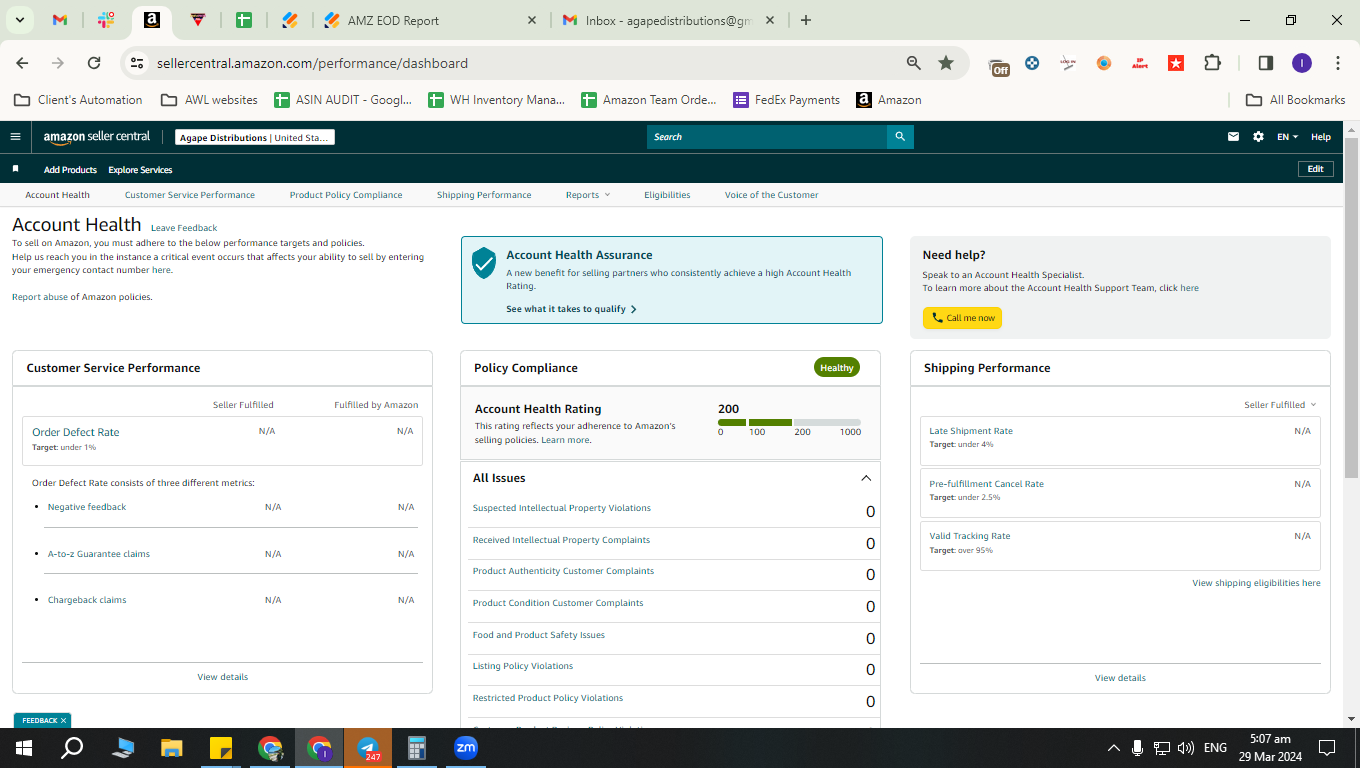The width and height of the screenshot is (1360, 768).
Task: Click the Add Products link
Action: pos(70,170)
